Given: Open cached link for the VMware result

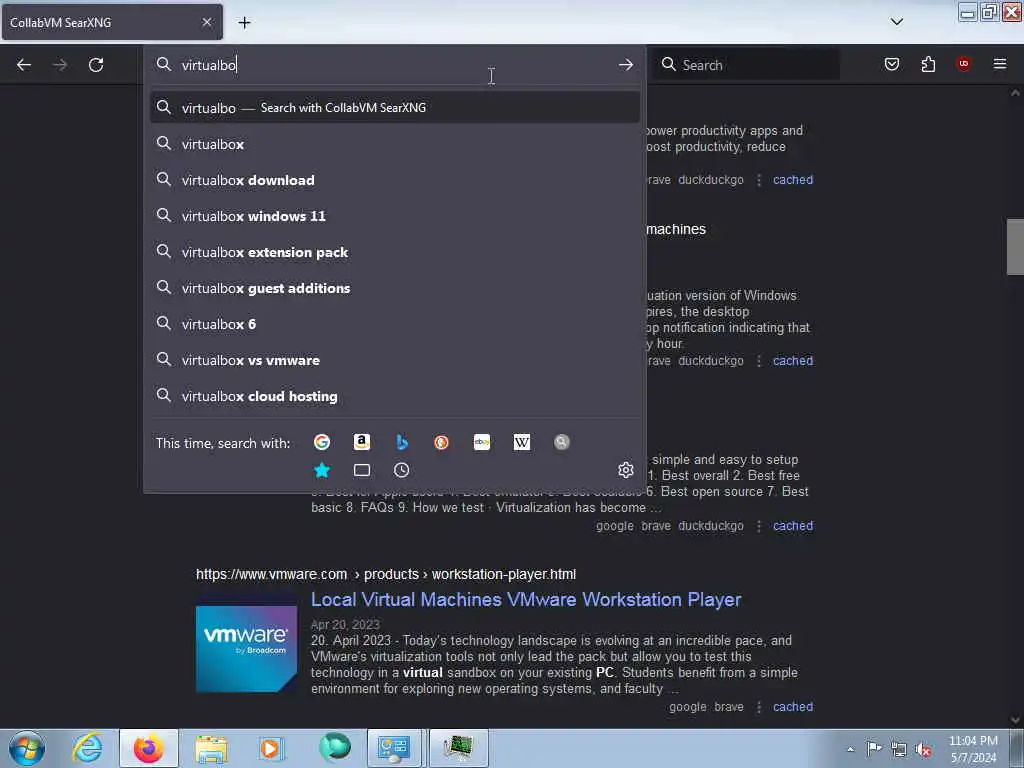Looking at the screenshot, I should (793, 707).
